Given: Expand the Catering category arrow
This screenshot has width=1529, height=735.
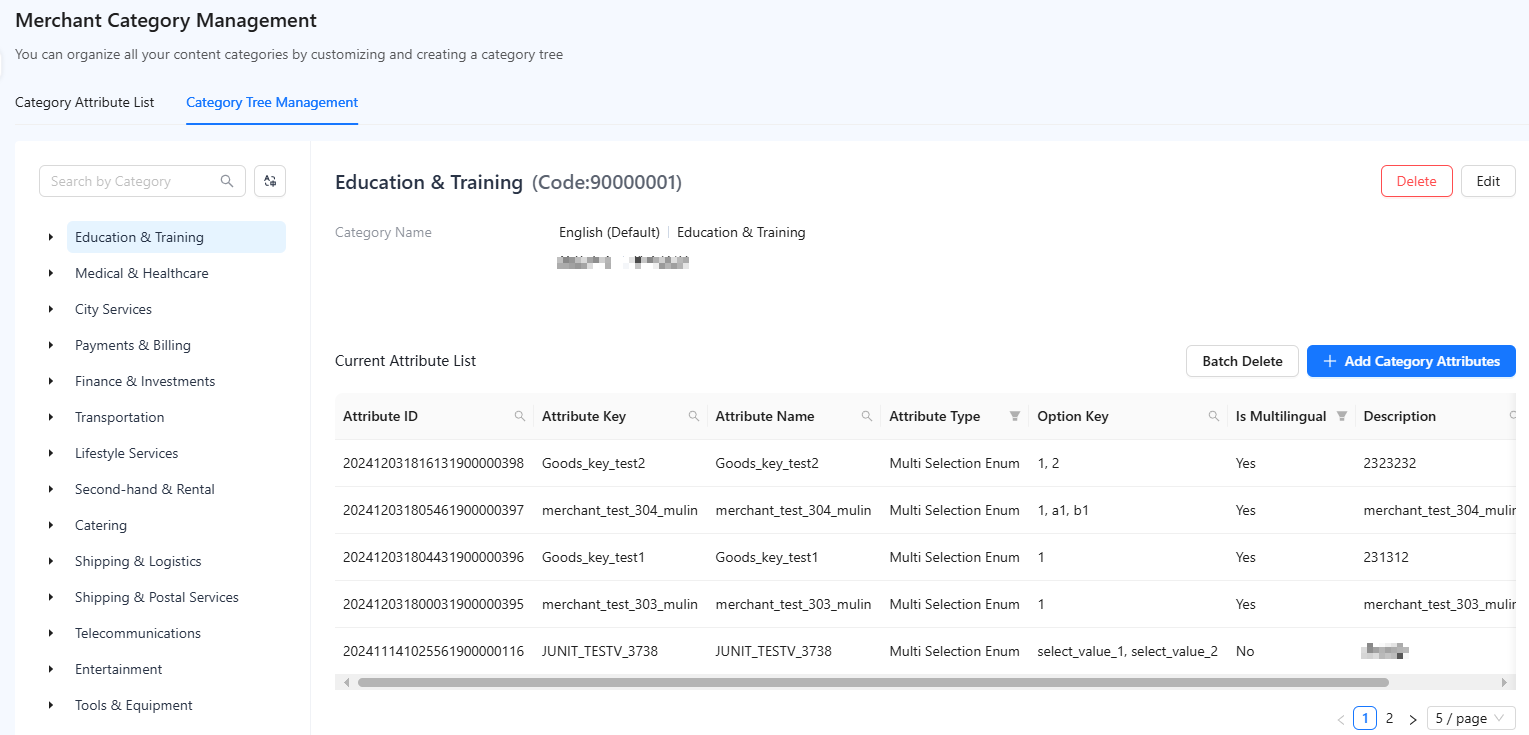Looking at the screenshot, I should [51, 525].
